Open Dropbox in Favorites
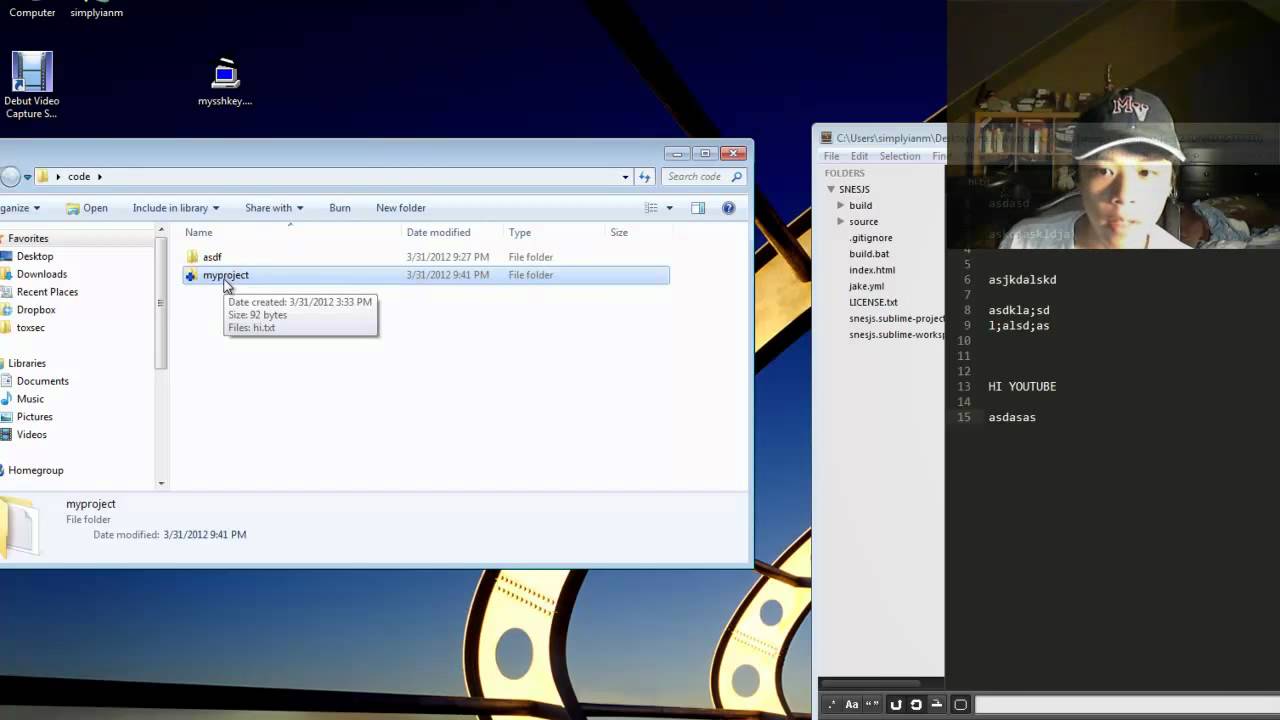Screen dimensions: 1280x720 point(36,310)
